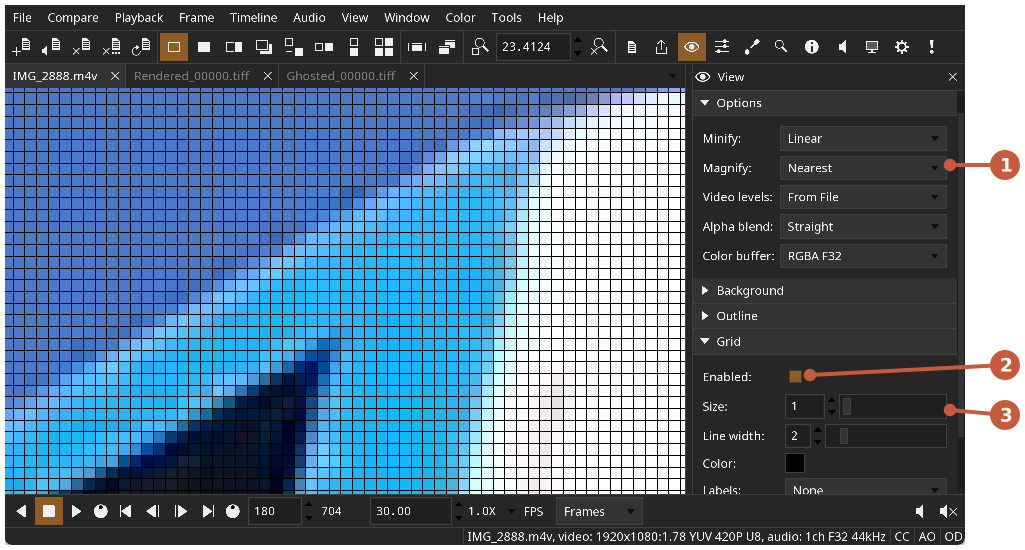Viewport: 1025px width, 550px height.
Task: Click the current frame field showing 180
Action: [273, 512]
